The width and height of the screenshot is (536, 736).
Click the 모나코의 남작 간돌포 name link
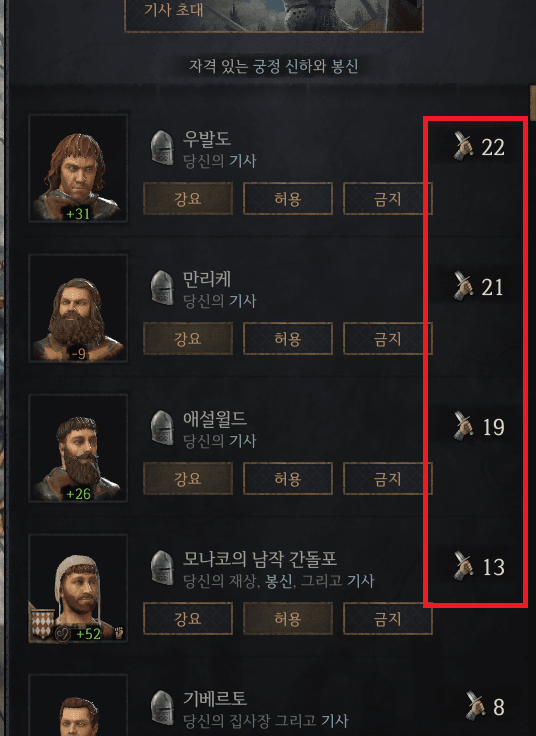(x=260, y=559)
